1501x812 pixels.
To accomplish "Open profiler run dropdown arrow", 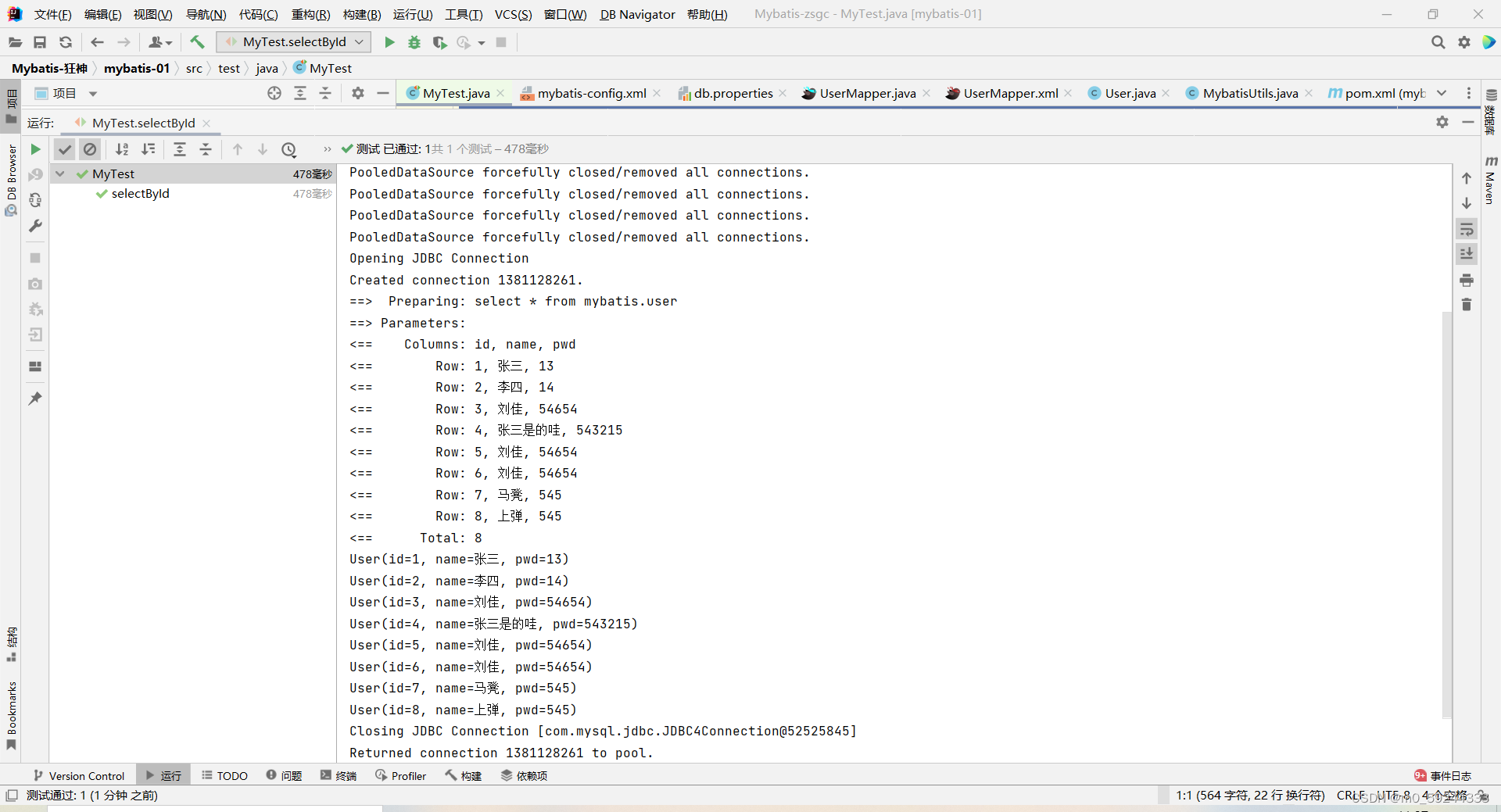I will coord(482,43).
